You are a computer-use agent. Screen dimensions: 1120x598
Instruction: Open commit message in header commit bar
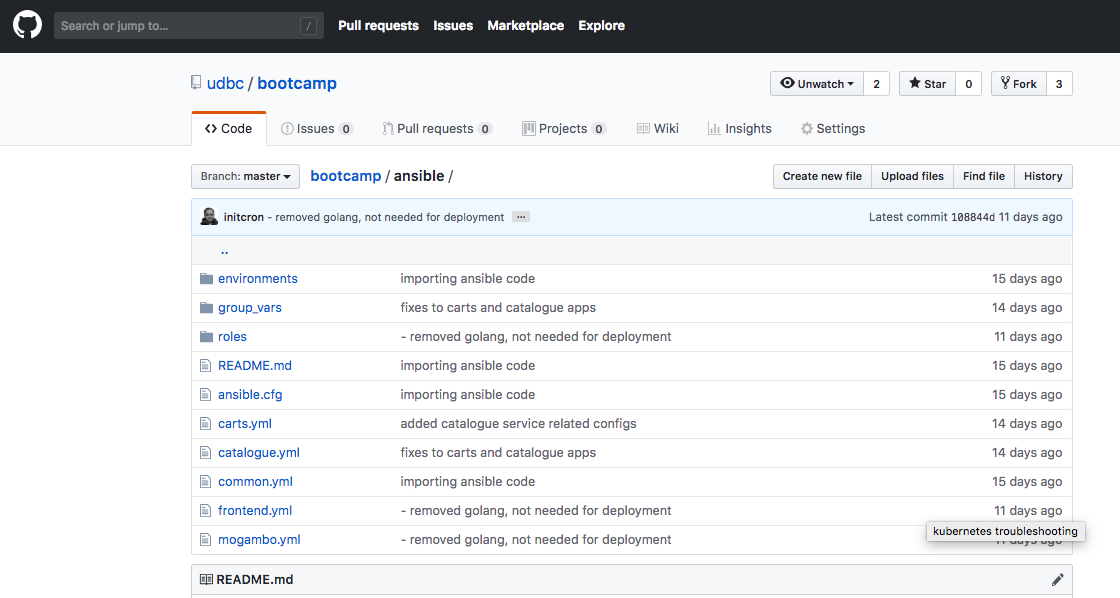[386, 217]
